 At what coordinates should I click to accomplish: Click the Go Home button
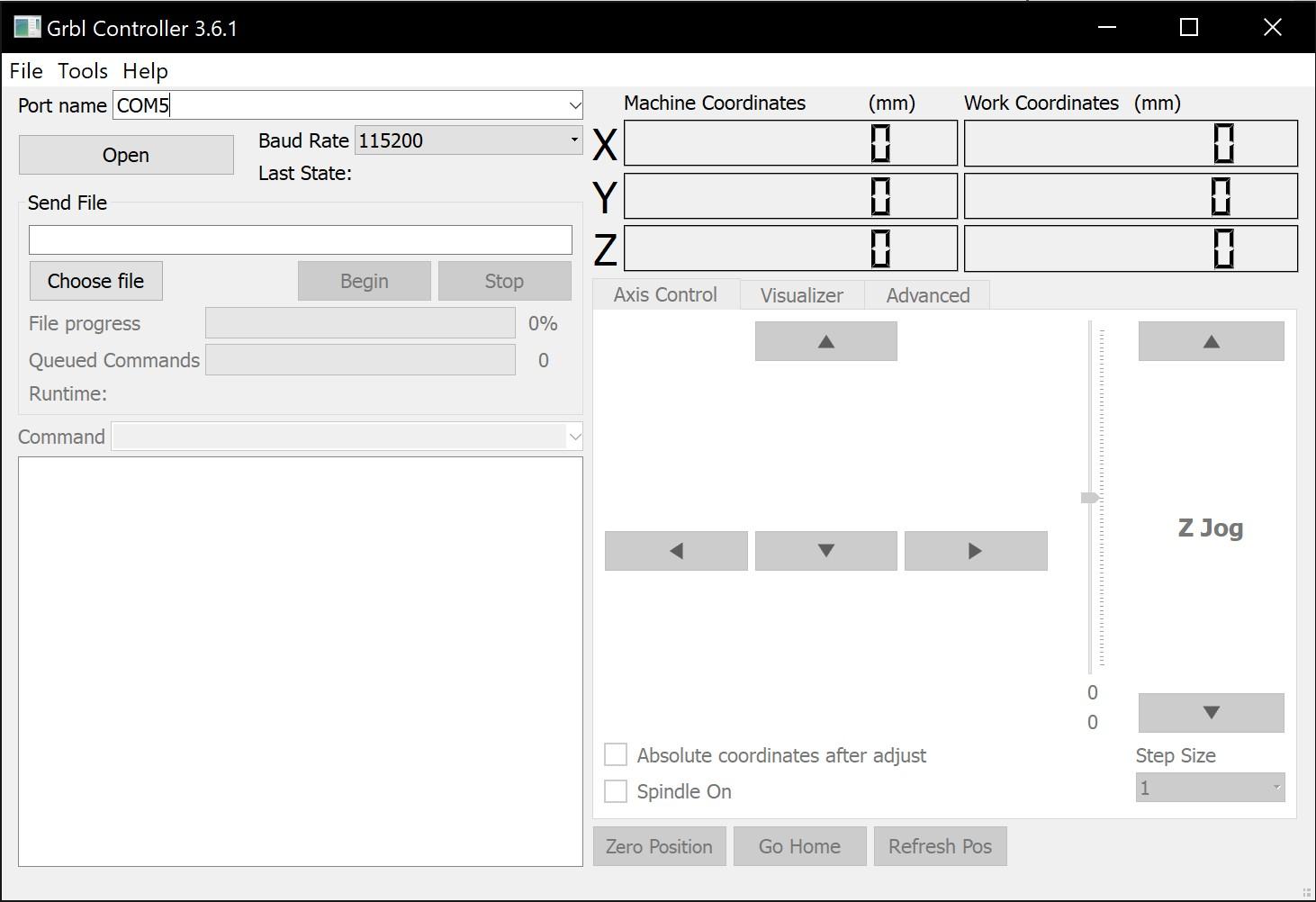(799, 846)
